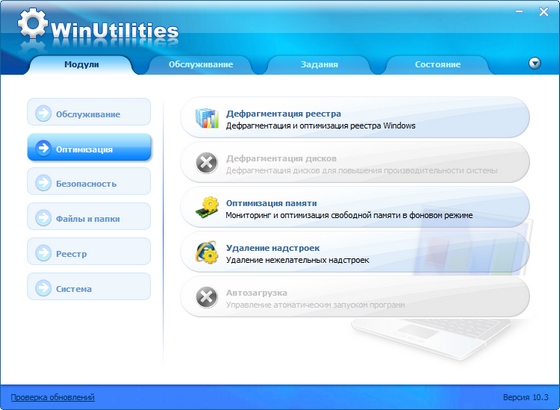Viewport: 560px width, 410px height.
Task: Click the Internet Explorer add-ons removal icon
Action: [x=206, y=252]
